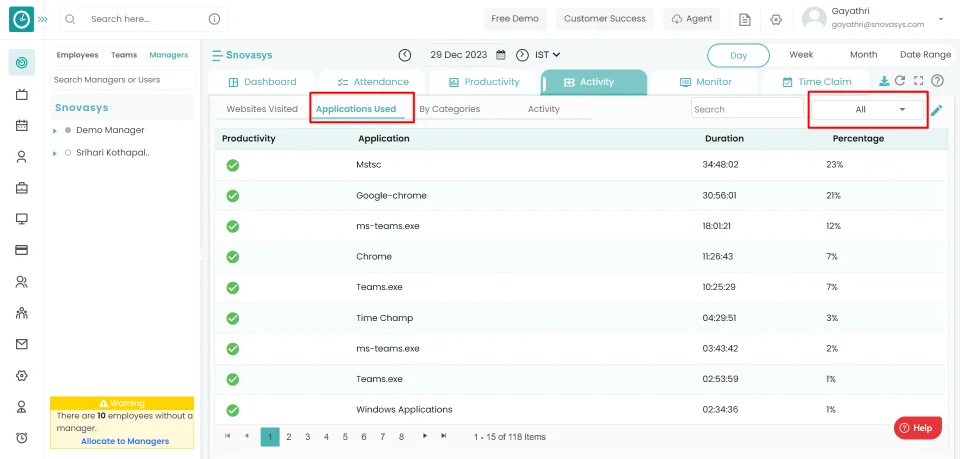Image resolution: width=960 pixels, height=459 pixels.
Task: Open the IST timezone dropdown
Action: (547, 54)
